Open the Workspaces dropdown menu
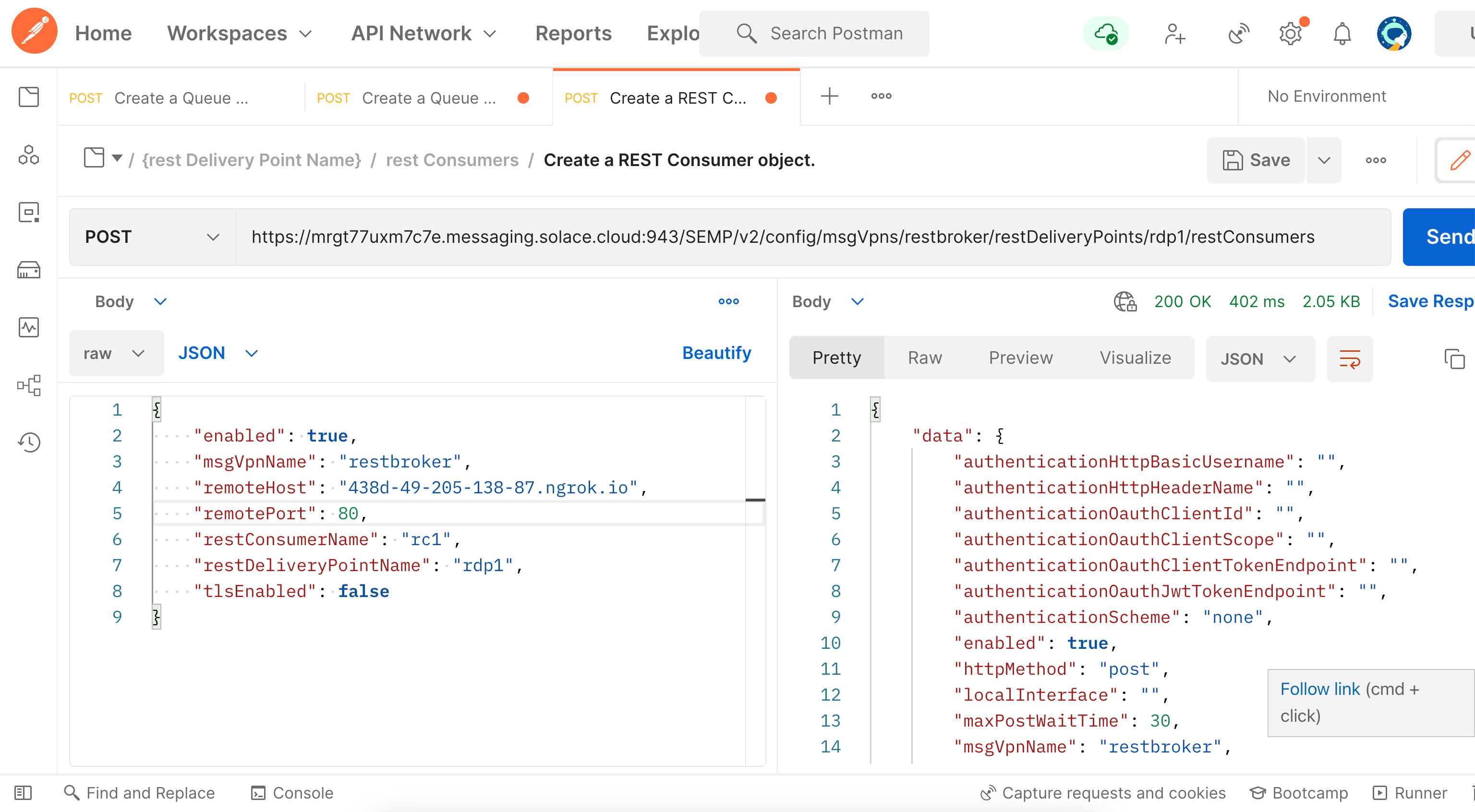Screen dimensions: 1475x812 pos(239,34)
